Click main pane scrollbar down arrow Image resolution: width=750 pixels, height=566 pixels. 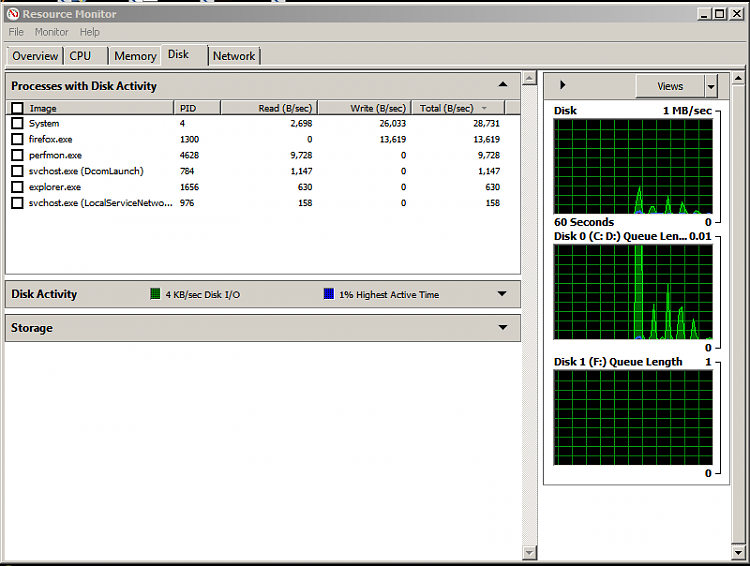(529, 553)
